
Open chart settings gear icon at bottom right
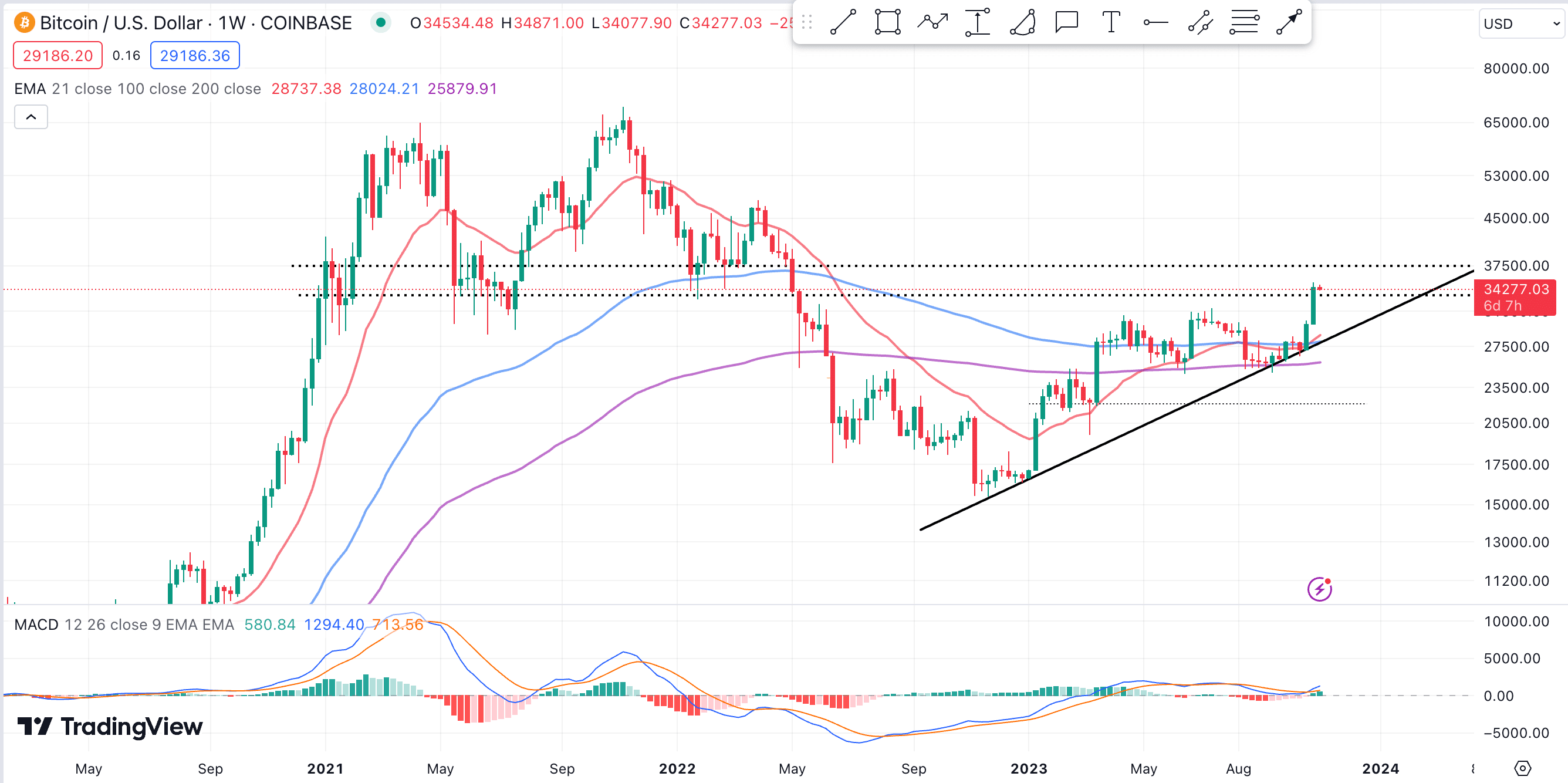tap(1522, 768)
